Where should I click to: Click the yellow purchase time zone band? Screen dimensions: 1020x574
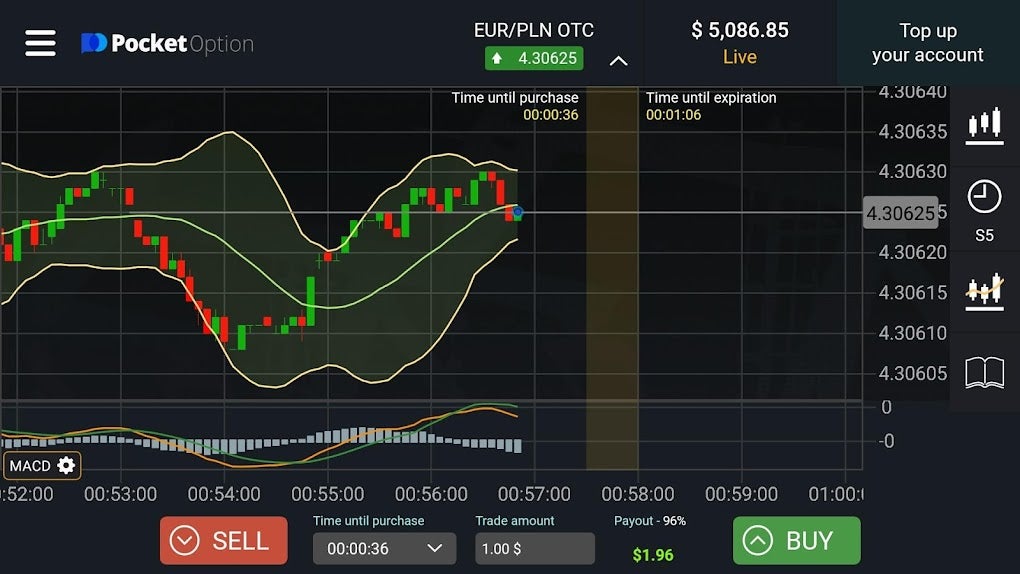[x=612, y=279]
